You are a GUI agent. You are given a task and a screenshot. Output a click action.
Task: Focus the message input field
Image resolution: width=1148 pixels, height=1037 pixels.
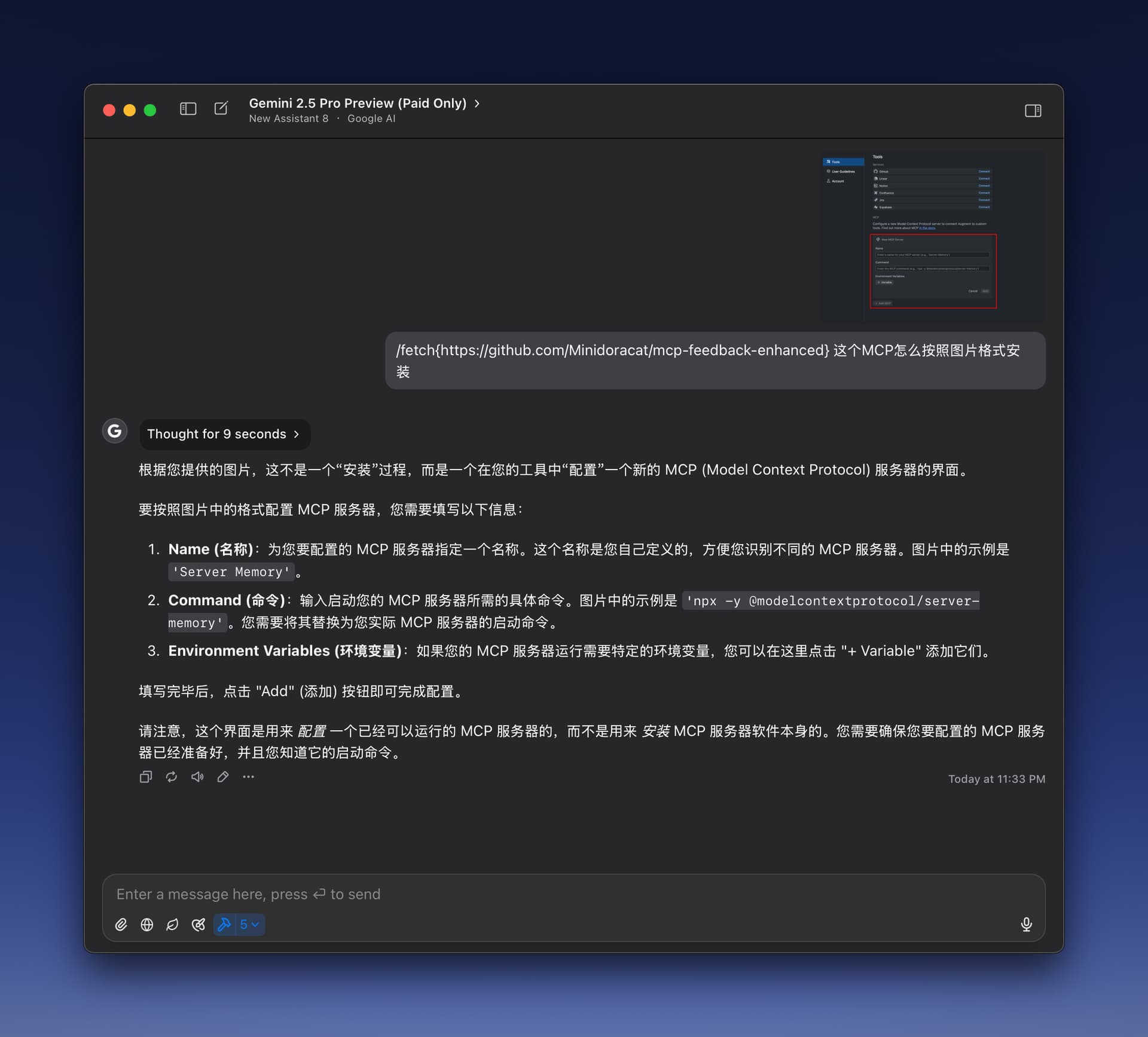(x=573, y=894)
